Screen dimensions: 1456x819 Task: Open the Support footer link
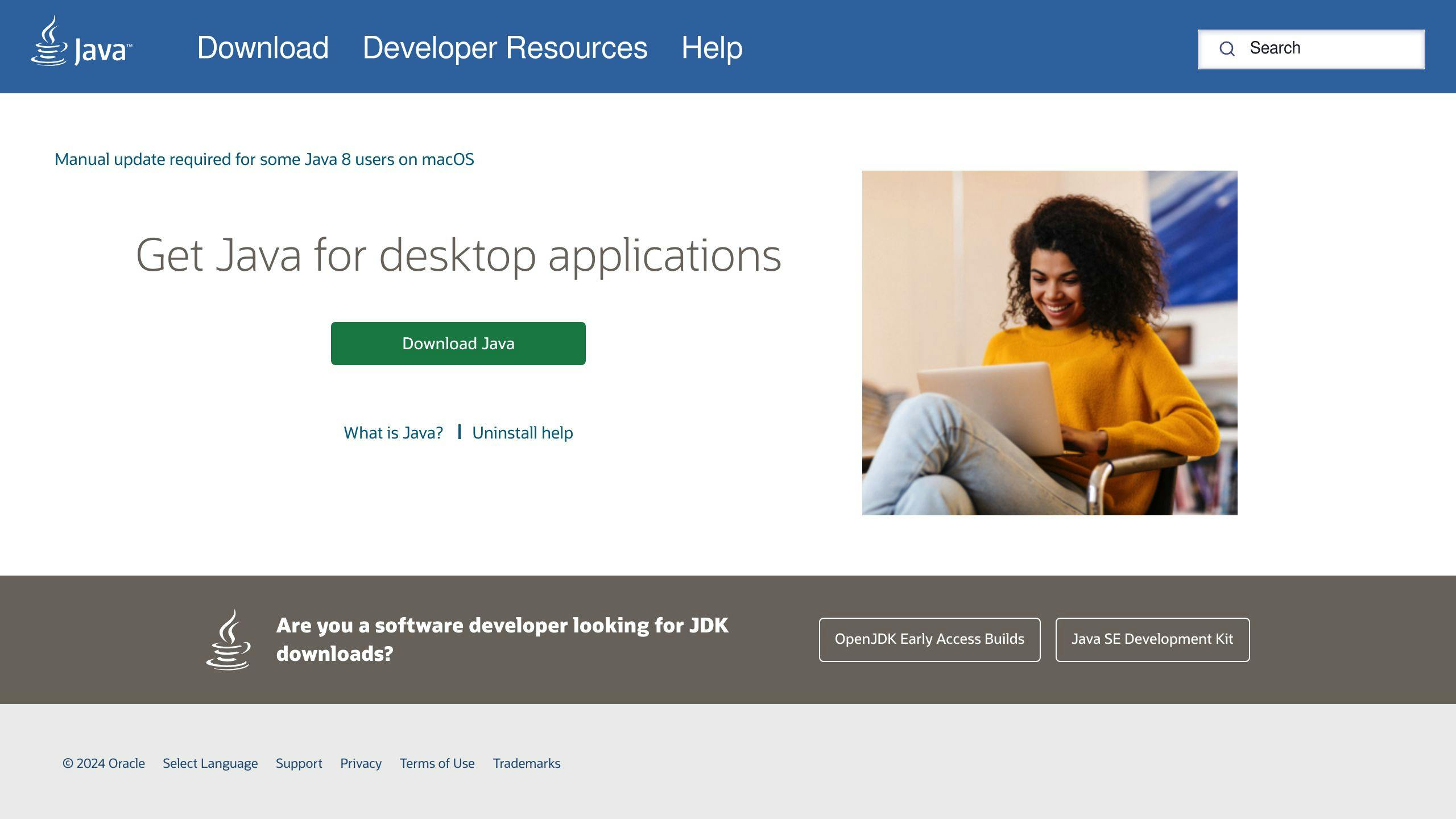299,763
